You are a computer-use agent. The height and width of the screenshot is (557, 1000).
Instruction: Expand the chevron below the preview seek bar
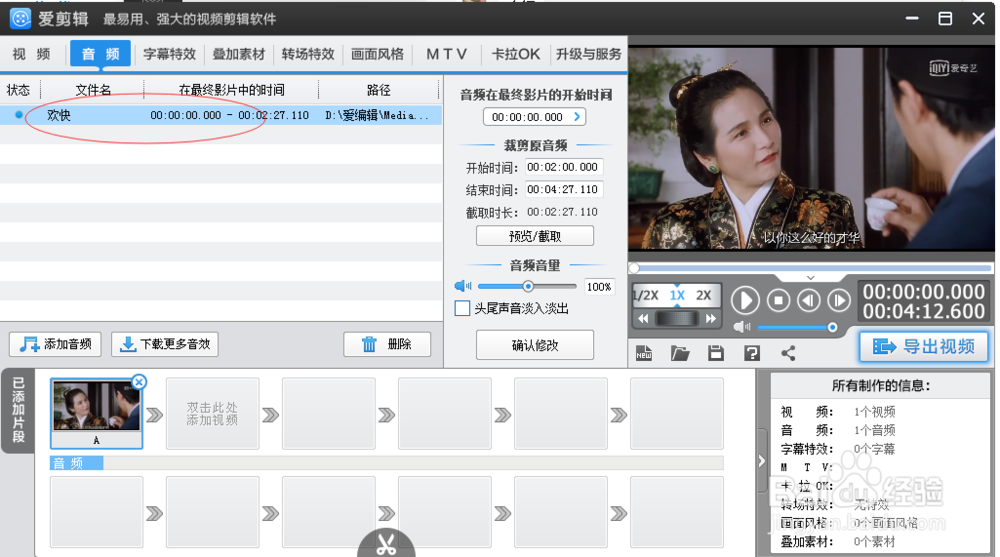(x=811, y=278)
